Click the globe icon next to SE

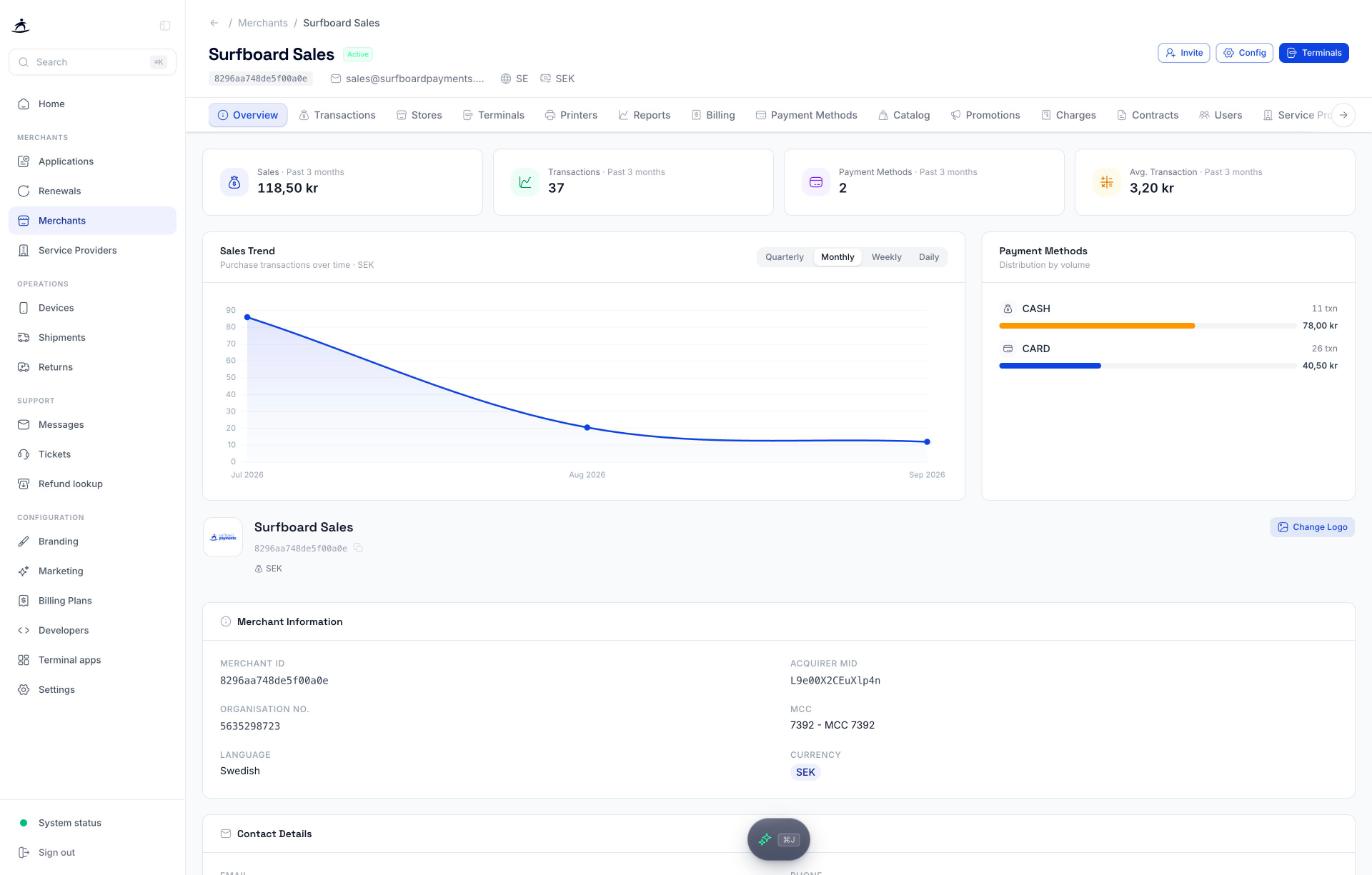[x=506, y=78]
